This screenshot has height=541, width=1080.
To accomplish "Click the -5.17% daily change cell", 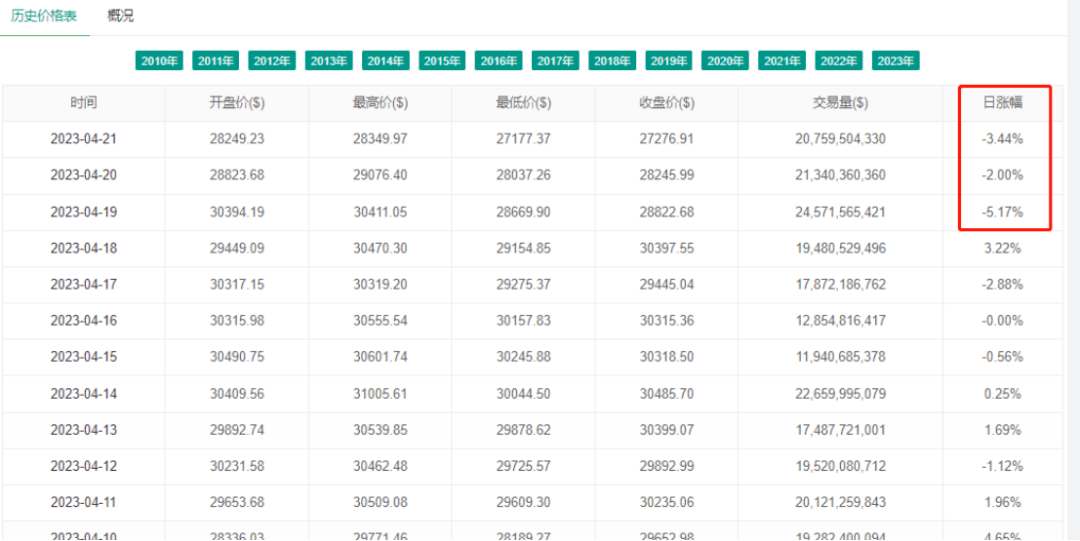I will 1003,212.
